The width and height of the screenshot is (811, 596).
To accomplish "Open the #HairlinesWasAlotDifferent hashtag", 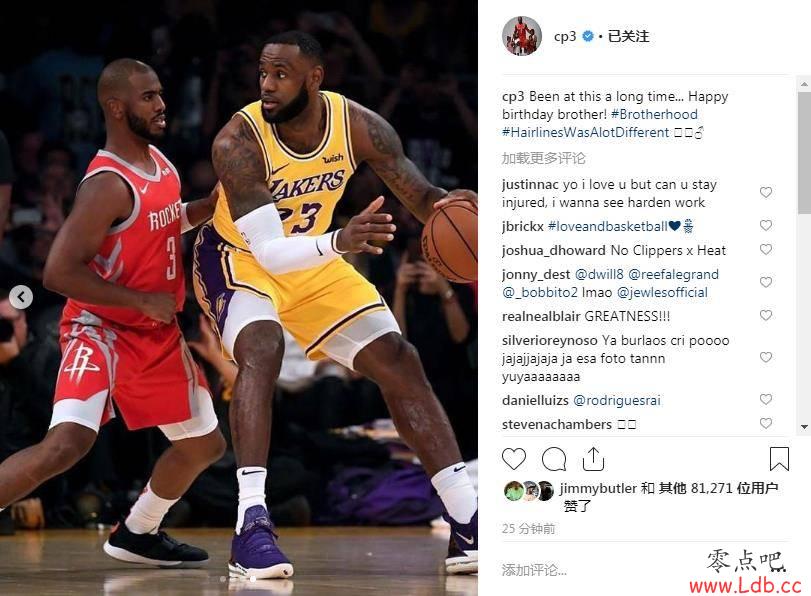I will pos(585,132).
